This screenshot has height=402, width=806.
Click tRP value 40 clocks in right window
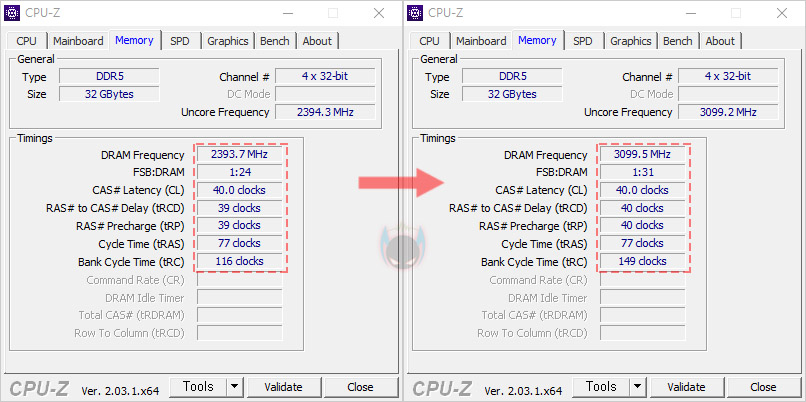[643, 225]
